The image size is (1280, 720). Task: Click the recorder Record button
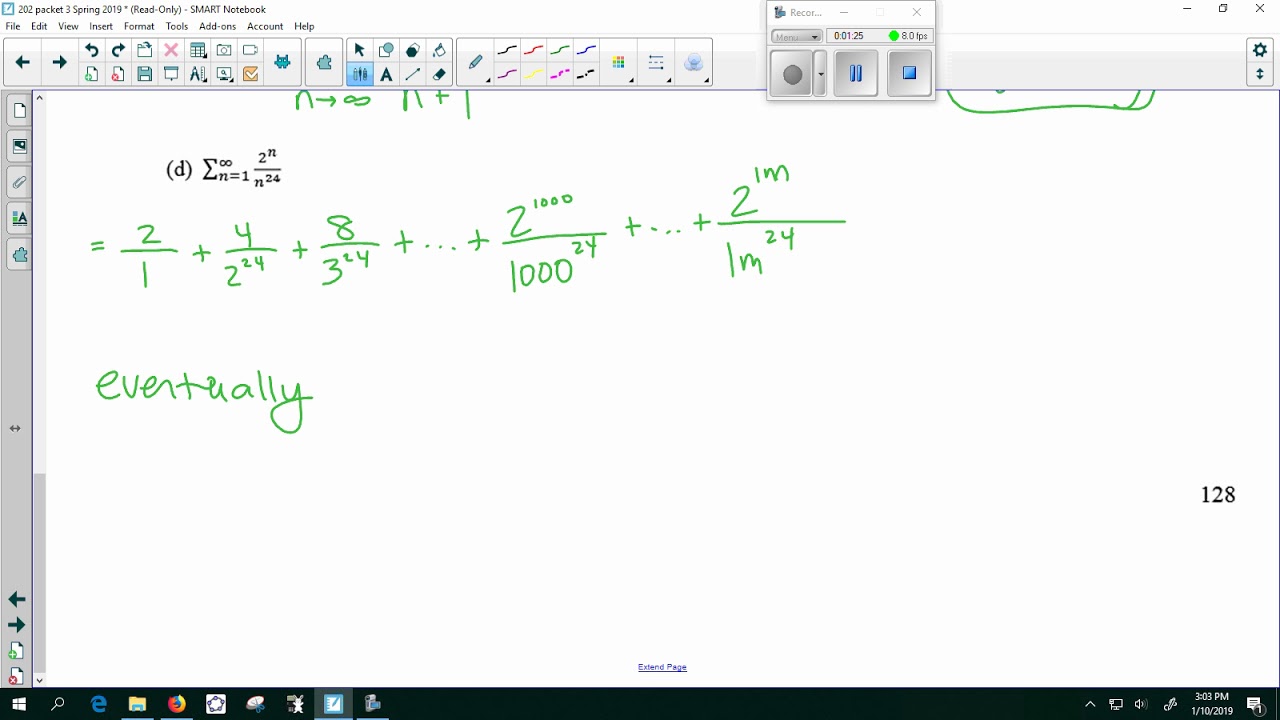[792, 75]
